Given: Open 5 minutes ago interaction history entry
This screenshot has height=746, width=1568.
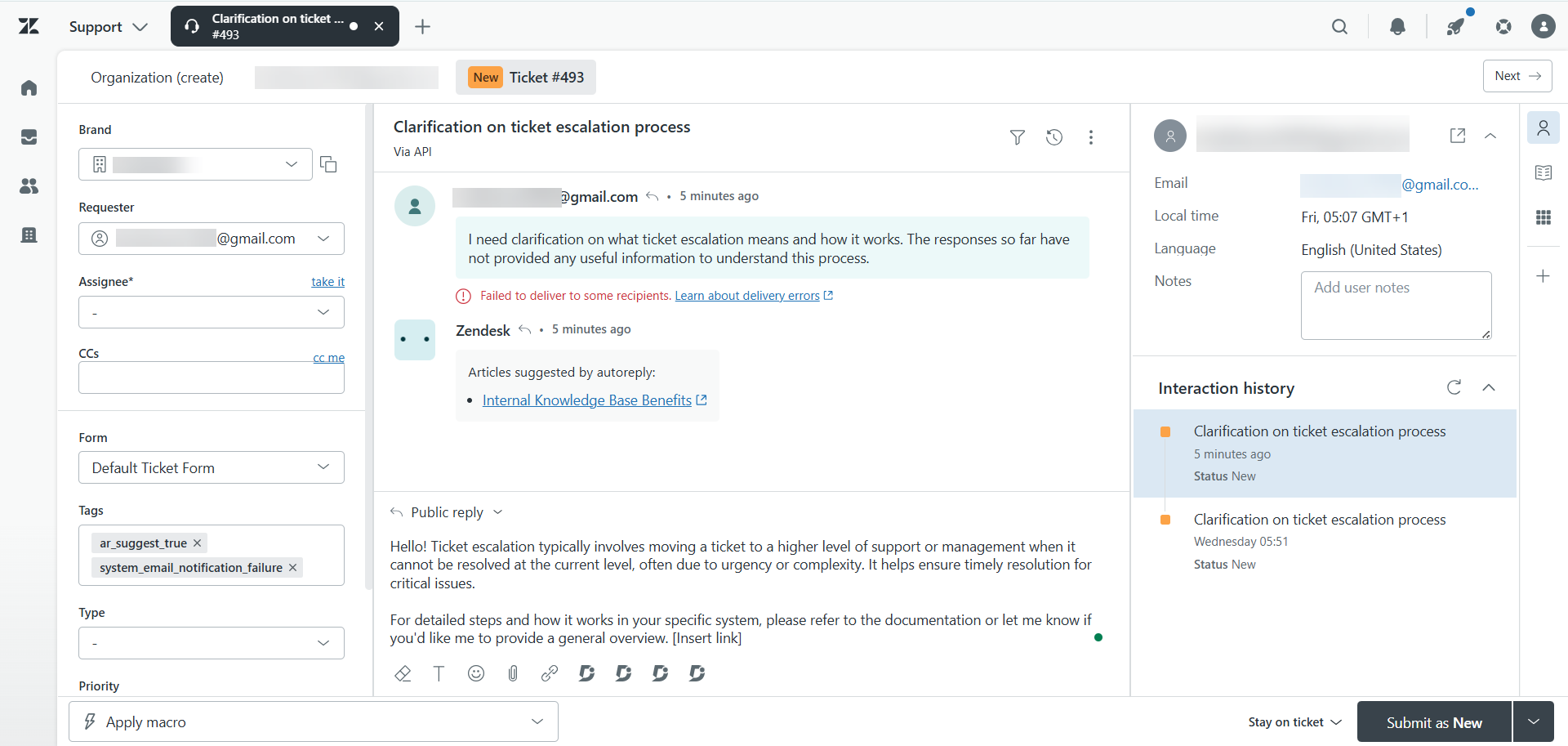Looking at the screenshot, I should pos(1325,453).
